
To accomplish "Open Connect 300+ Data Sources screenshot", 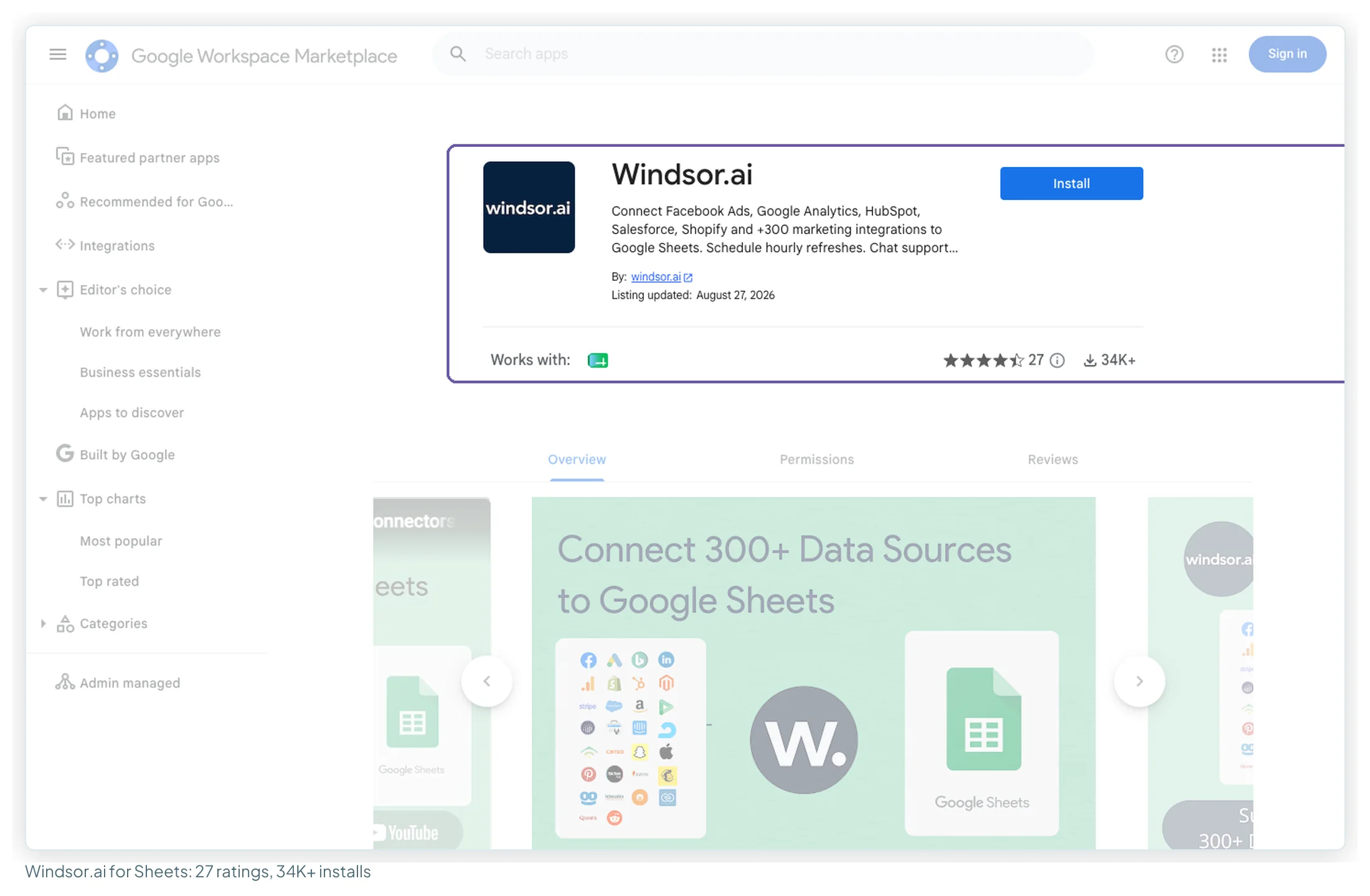I will pos(813,673).
